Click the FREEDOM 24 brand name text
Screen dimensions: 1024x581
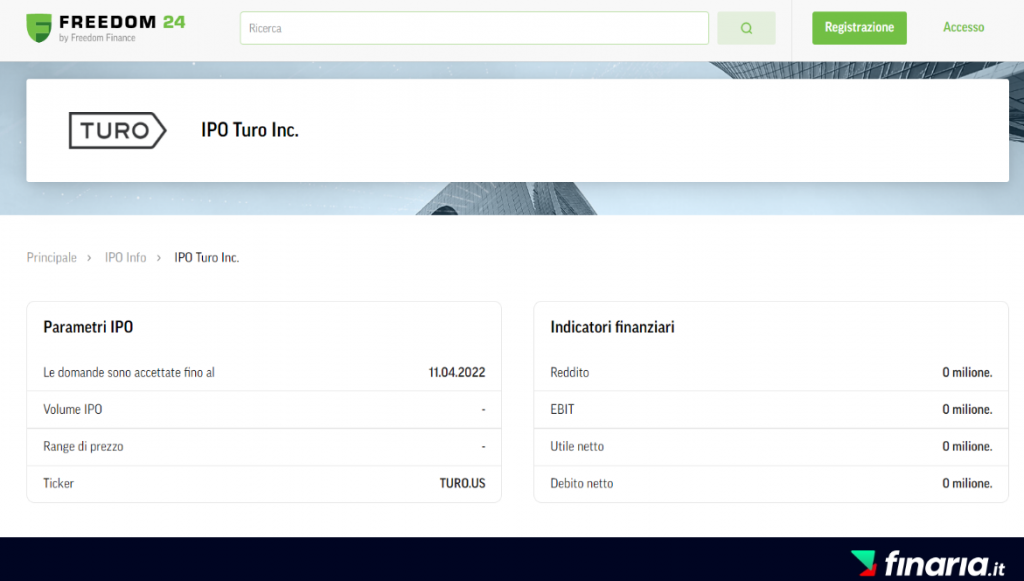coord(122,22)
